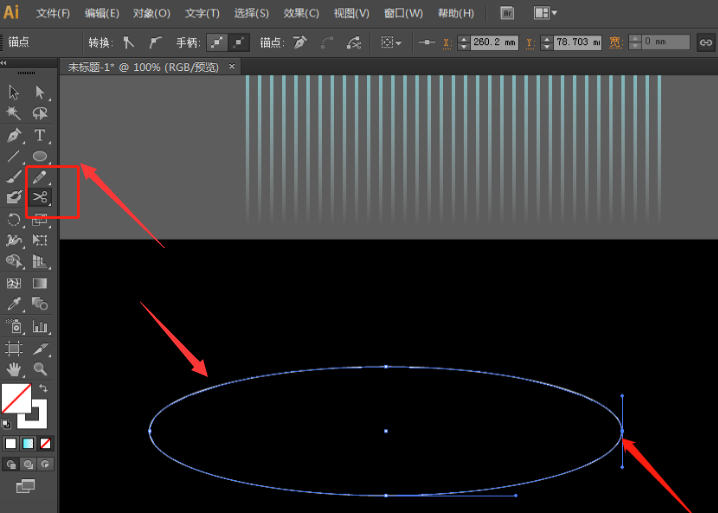718x513 pixels.
Task: Choose the Lasso tool
Action: point(40,113)
